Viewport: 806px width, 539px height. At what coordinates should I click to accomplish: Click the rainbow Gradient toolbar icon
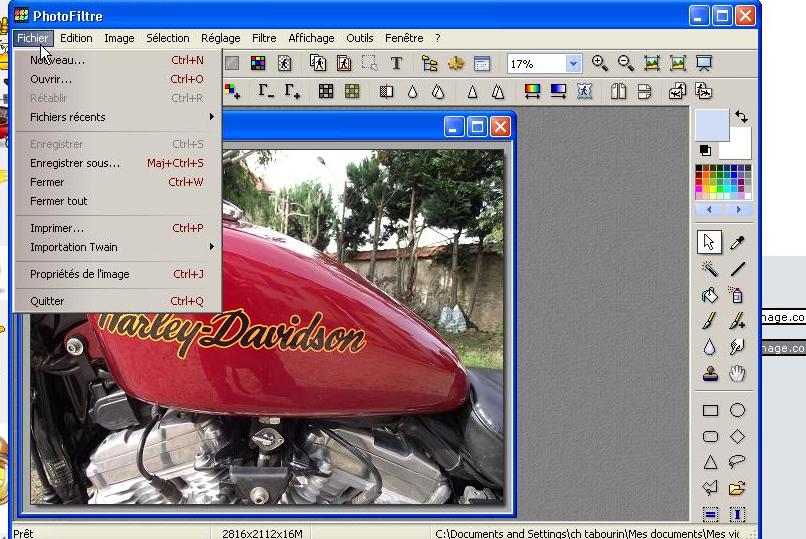pos(532,91)
